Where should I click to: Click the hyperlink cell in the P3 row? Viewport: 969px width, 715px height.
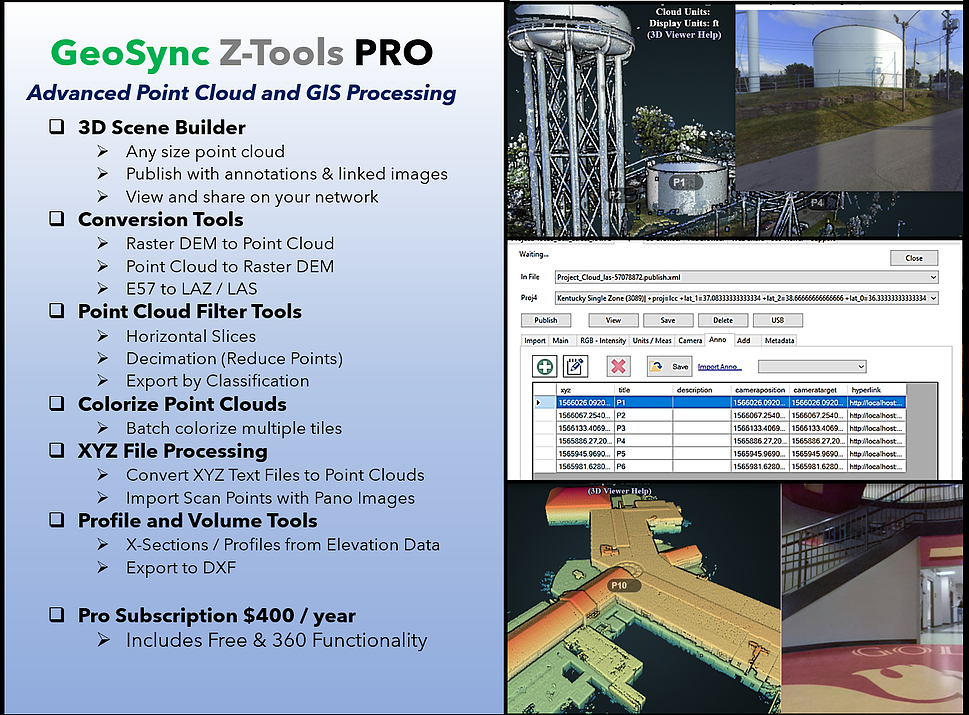pos(876,428)
